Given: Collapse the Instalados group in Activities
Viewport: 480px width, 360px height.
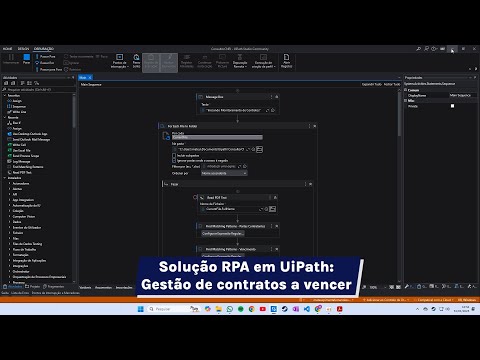Looking at the screenshot, I should (x=5, y=178).
